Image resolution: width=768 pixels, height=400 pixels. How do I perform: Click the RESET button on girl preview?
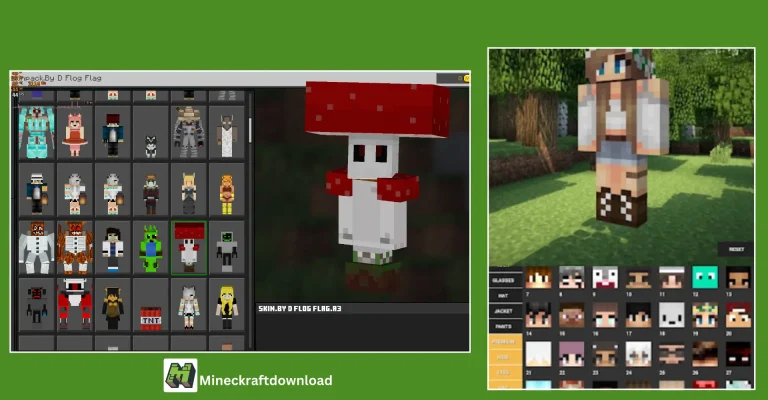click(736, 249)
